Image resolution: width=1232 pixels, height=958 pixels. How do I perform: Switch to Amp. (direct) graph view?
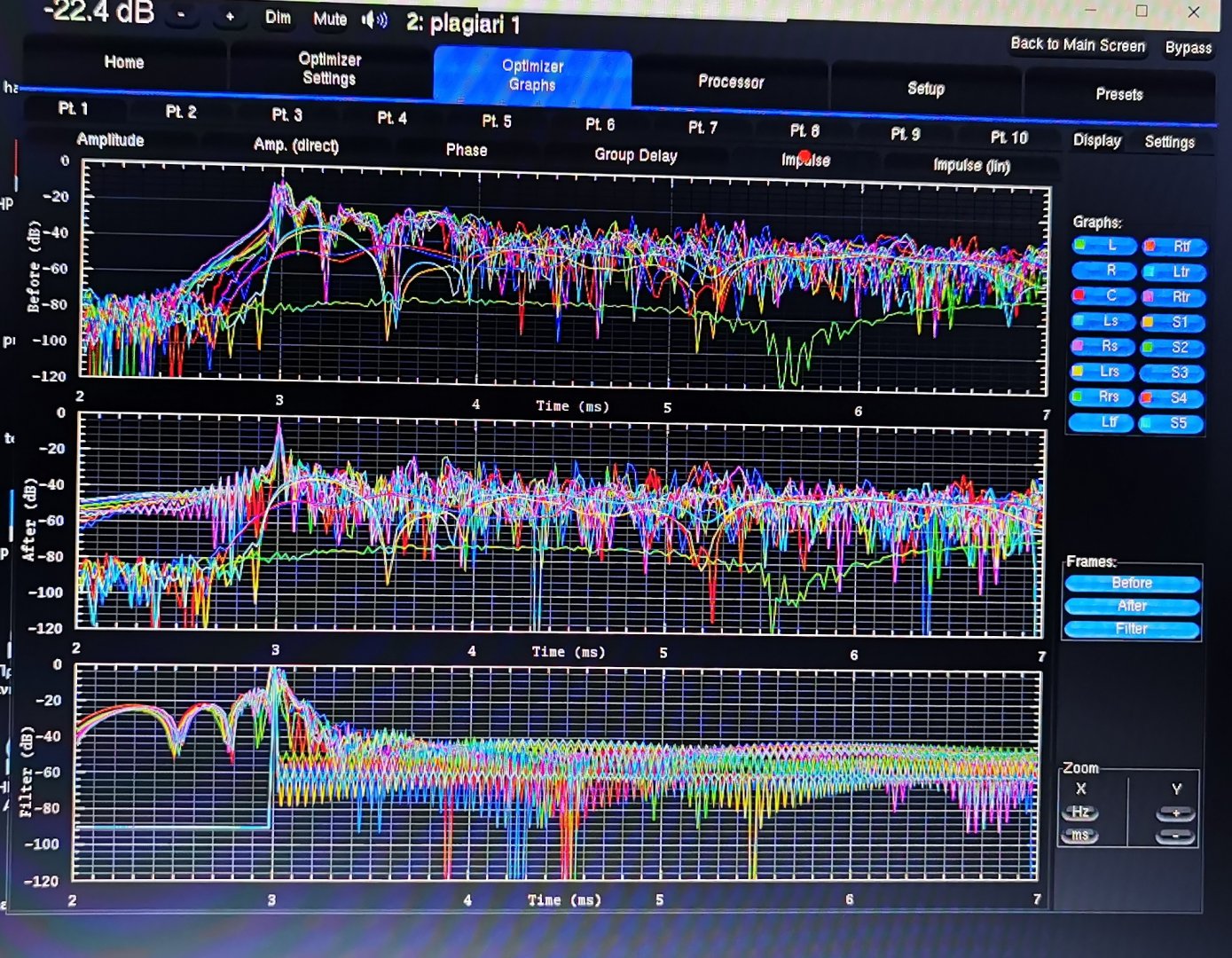[295, 145]
